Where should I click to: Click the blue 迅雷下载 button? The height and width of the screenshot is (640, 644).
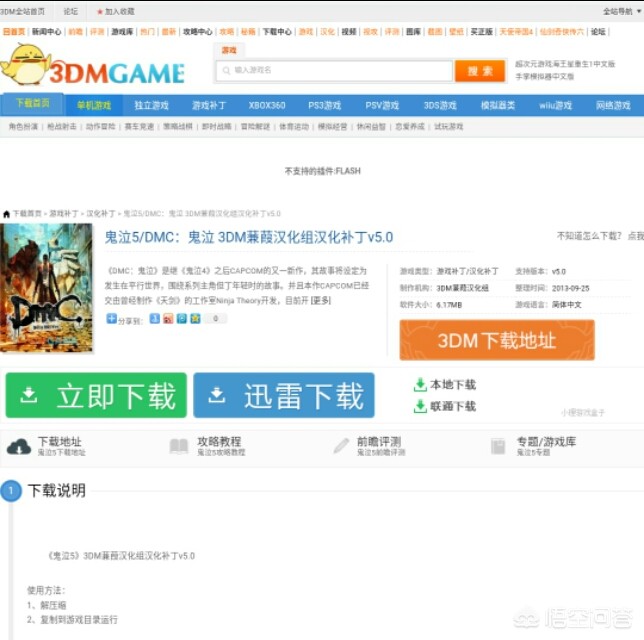coord(284,396)
